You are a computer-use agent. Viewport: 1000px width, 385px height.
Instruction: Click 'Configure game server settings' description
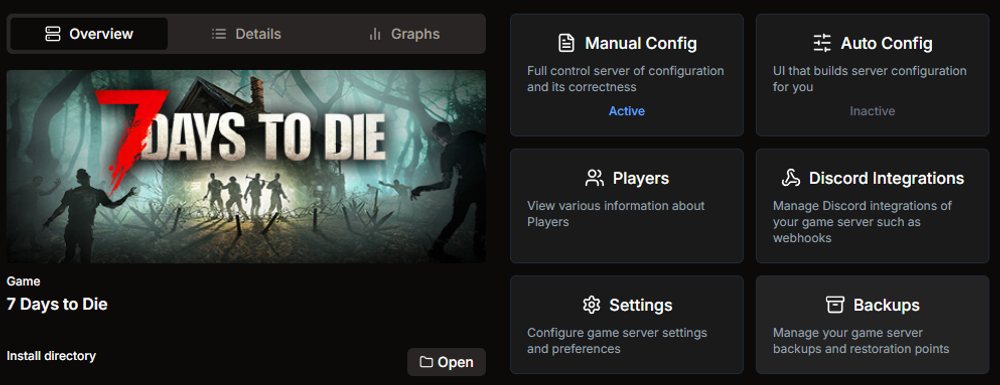tap(617, 341)
